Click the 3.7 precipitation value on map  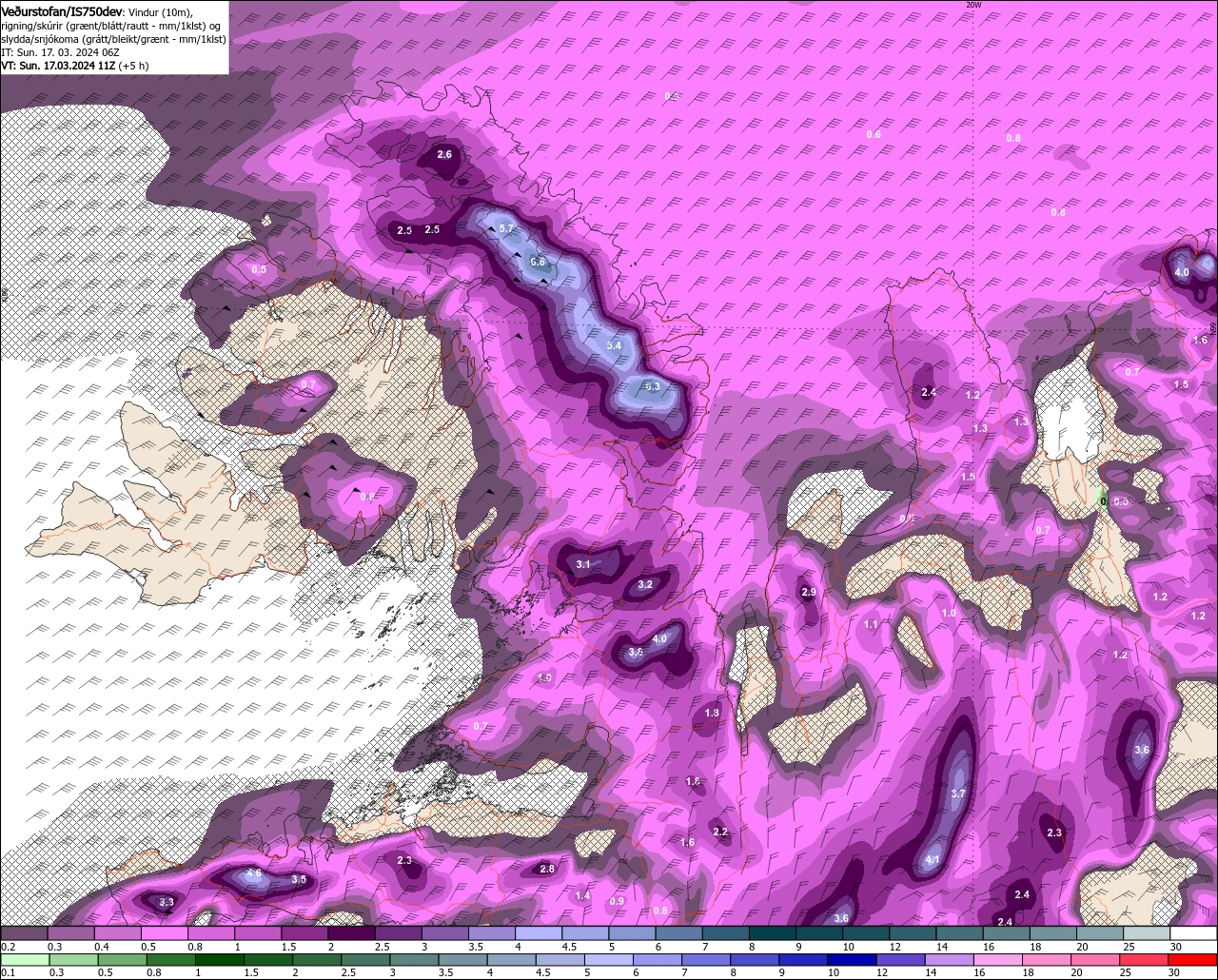click(x=958, y=794)
